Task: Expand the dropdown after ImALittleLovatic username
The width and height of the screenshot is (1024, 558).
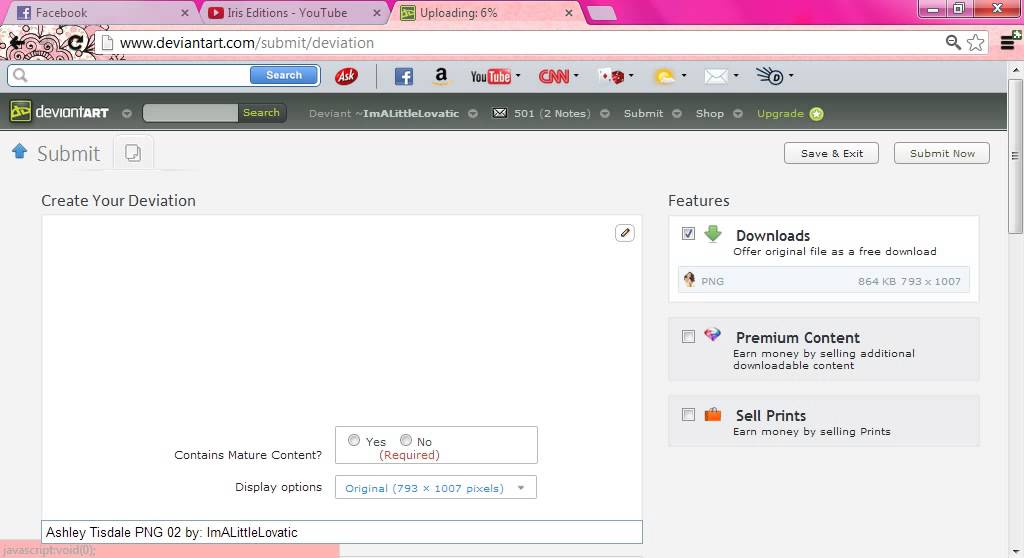Action: [x=473, y=113]
